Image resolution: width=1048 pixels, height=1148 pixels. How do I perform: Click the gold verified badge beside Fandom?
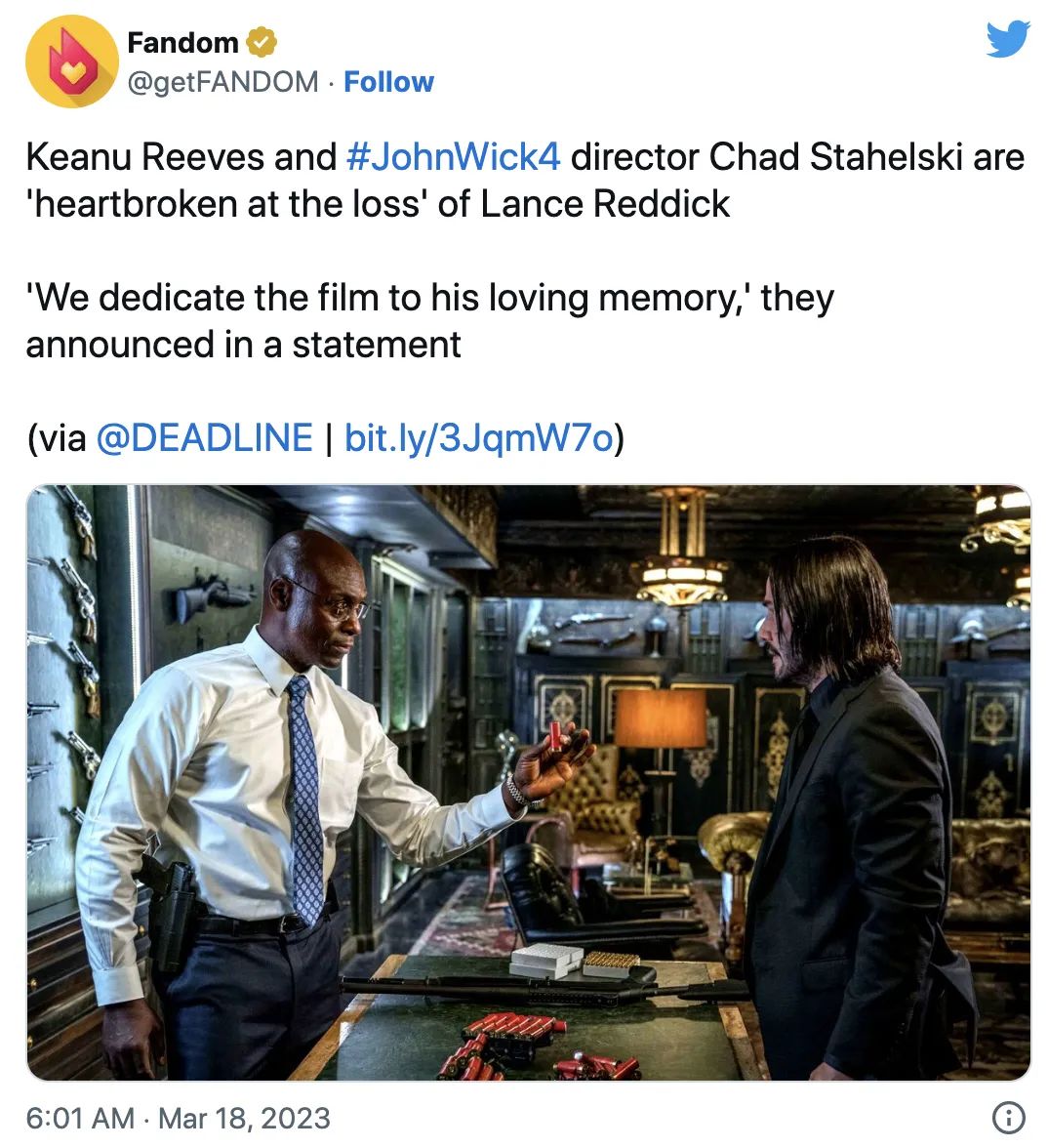click(x=262, y=42)
